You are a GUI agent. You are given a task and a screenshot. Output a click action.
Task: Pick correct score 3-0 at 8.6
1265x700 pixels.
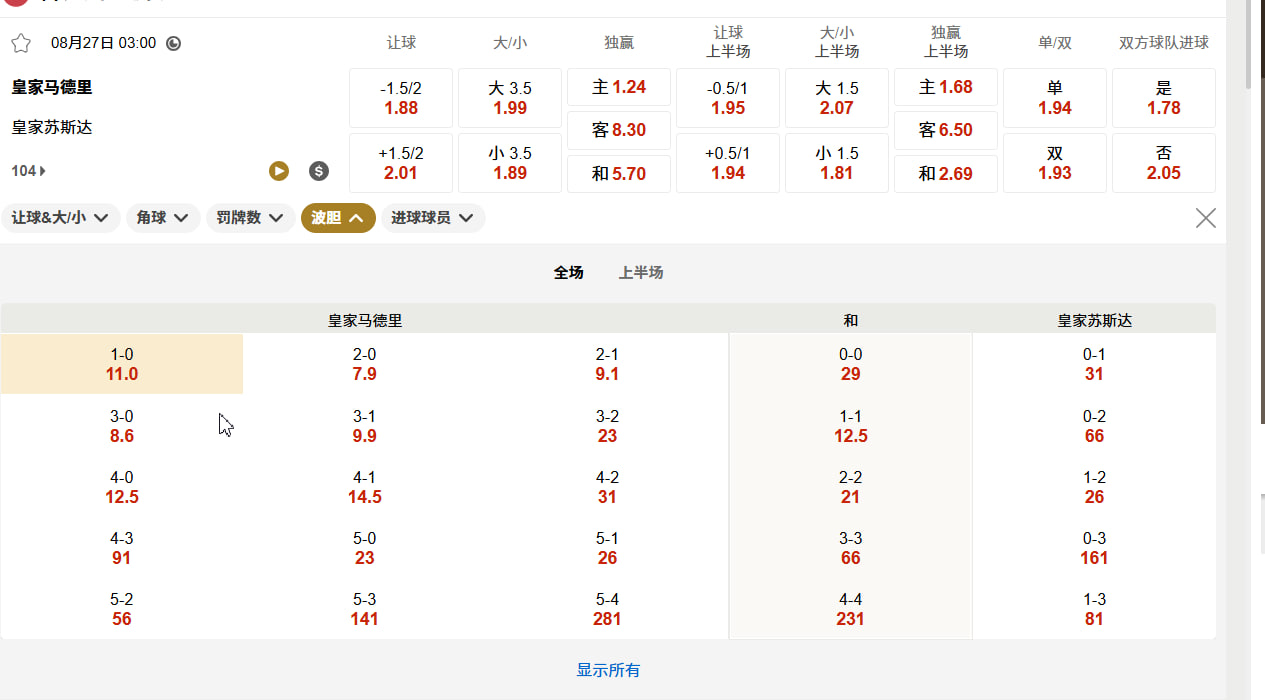(x=122, y=426)
